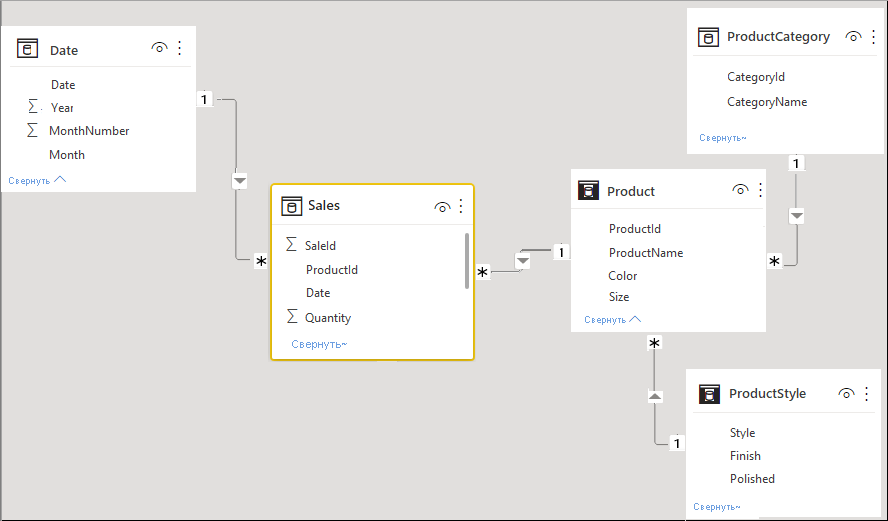Collapse the ProductCategory table with Свернуть
The width and height of the screenshot is (888, 521).
723,138
